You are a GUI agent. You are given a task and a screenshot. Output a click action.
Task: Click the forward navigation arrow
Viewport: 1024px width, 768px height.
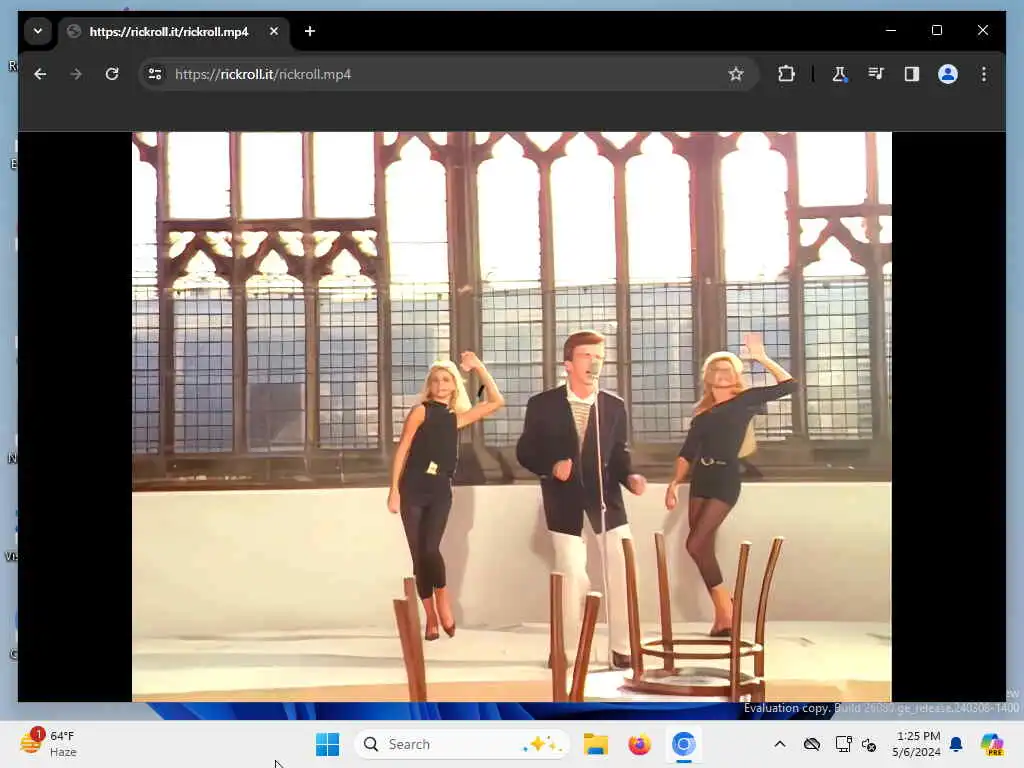76,74
